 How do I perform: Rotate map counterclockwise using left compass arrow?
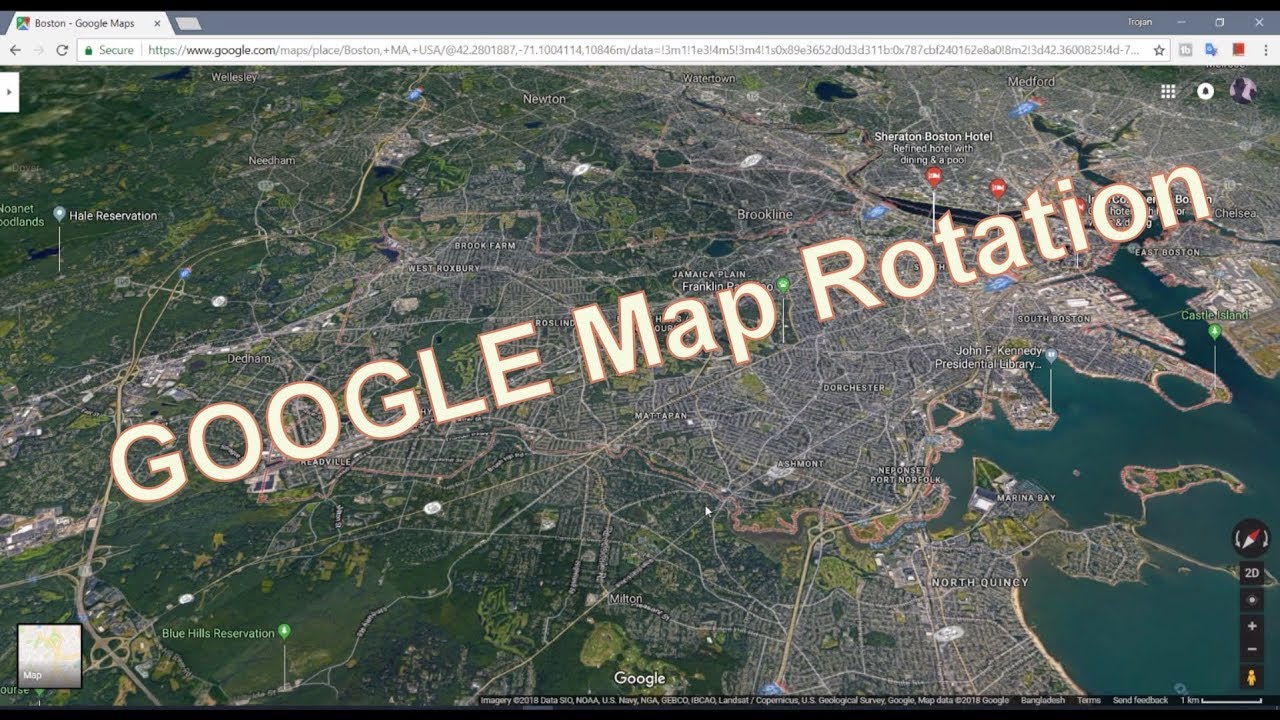(1238, 540)
